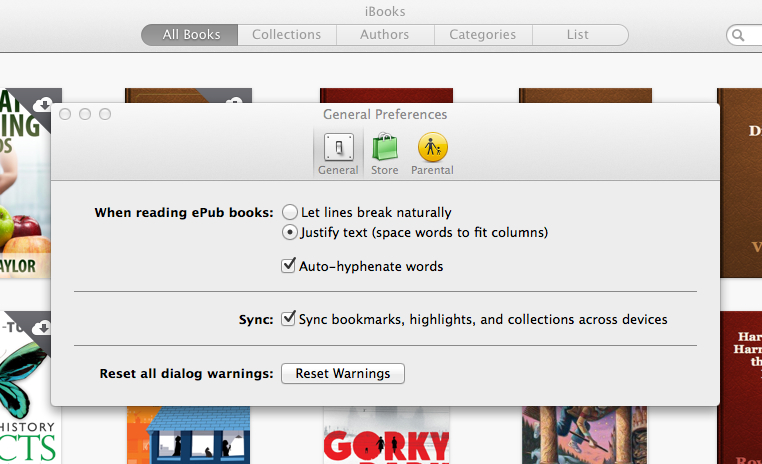
Task: Switch to Collections view
Action: point(287,35)
